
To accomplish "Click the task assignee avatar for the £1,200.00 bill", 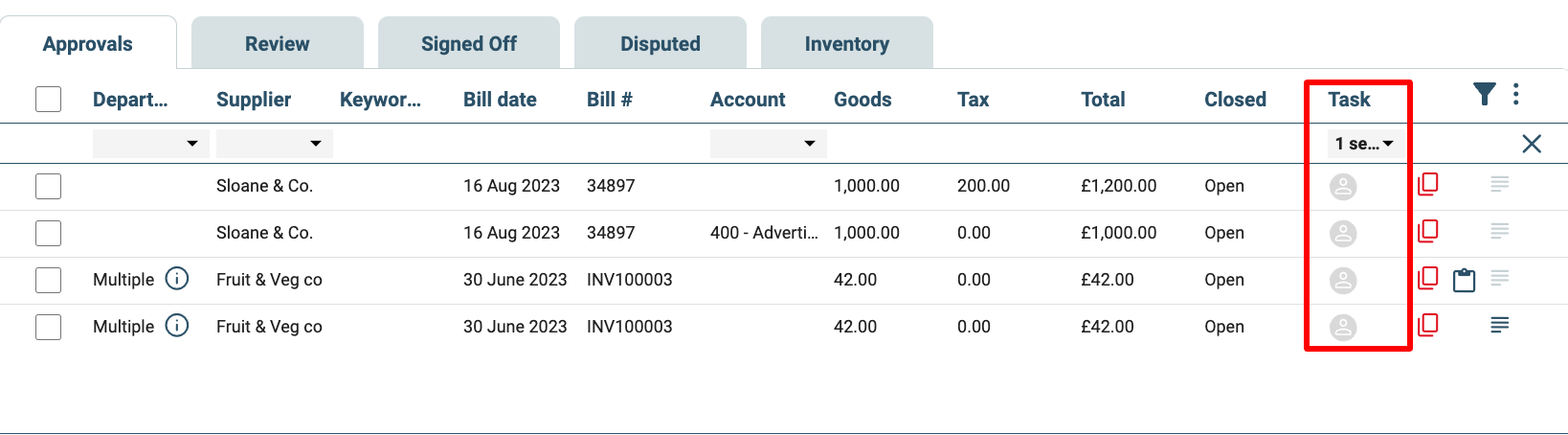I will (1343, 187).
